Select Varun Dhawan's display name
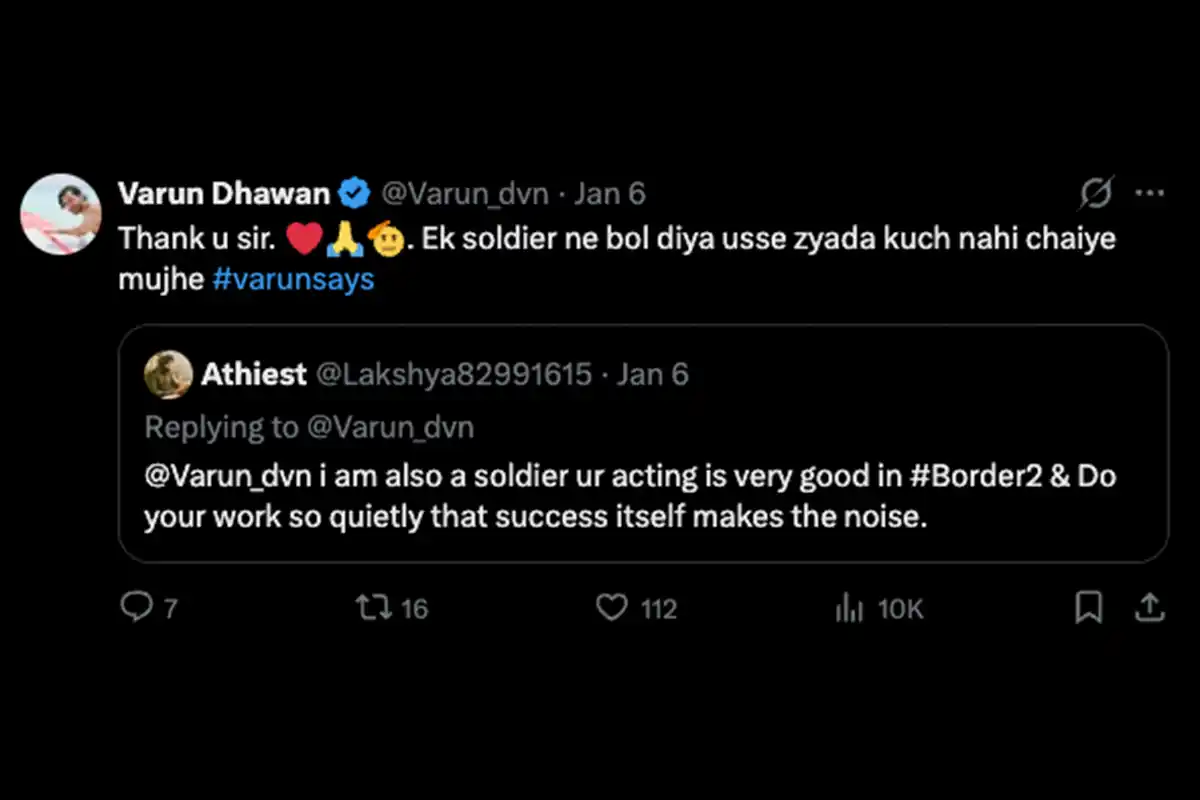1200x800 pixels. 224,192
